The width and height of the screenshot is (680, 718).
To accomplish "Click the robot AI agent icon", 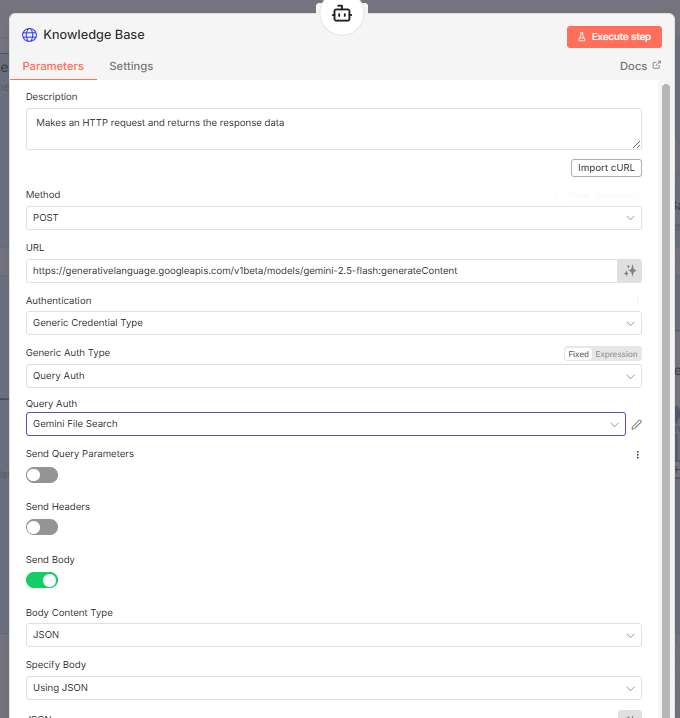I will point(342,14).
